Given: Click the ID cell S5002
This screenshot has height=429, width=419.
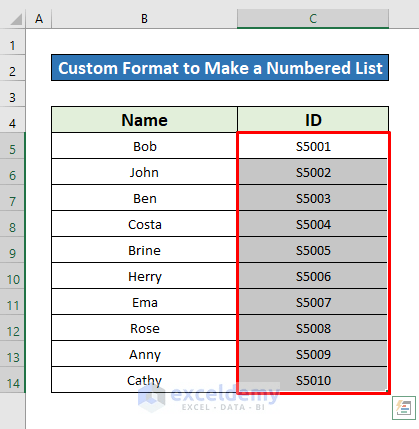Looking at the screenshot, I should [x=313, y=172].
